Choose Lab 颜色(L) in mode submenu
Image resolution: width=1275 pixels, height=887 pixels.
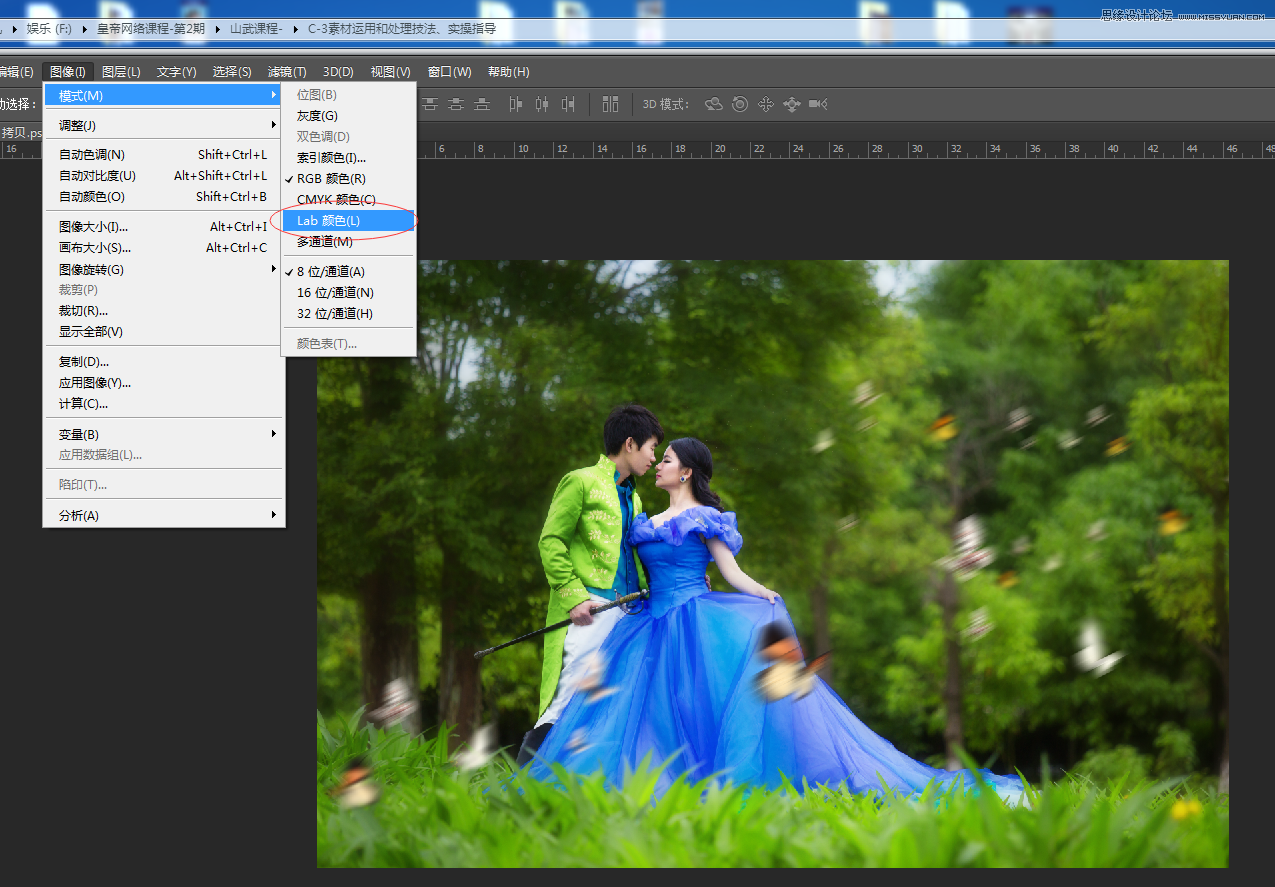pyautogui.click(x=329, y=221)
